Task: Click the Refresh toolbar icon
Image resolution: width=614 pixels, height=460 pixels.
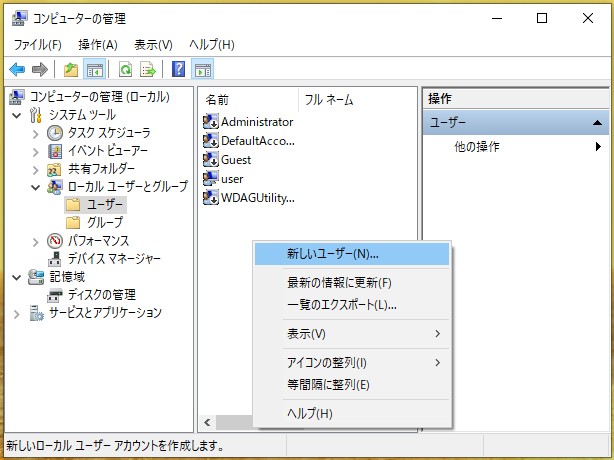Action: coord(126,70)
